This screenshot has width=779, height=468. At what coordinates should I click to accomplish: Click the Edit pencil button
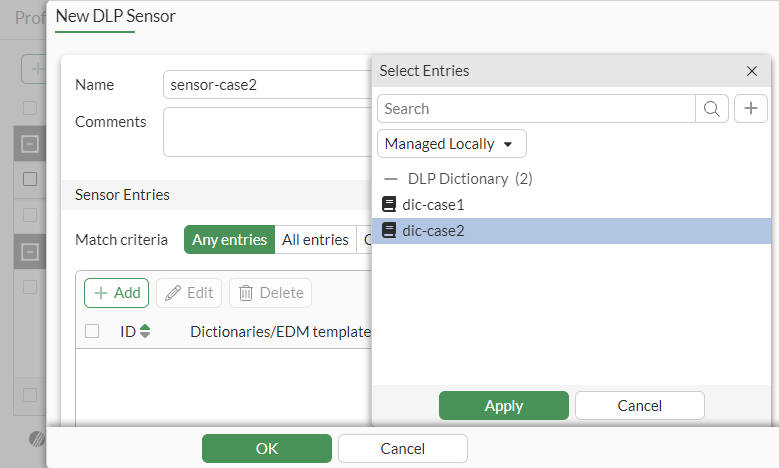tap(189, 293)
